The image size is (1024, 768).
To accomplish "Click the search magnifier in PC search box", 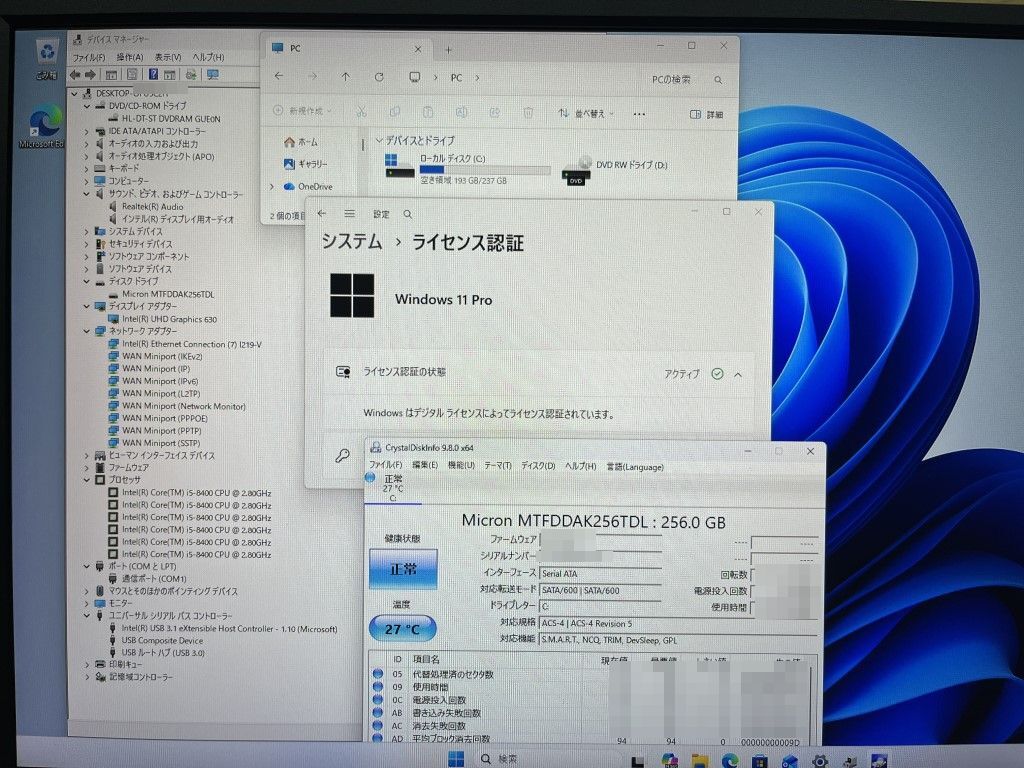I will coord(718,80).
